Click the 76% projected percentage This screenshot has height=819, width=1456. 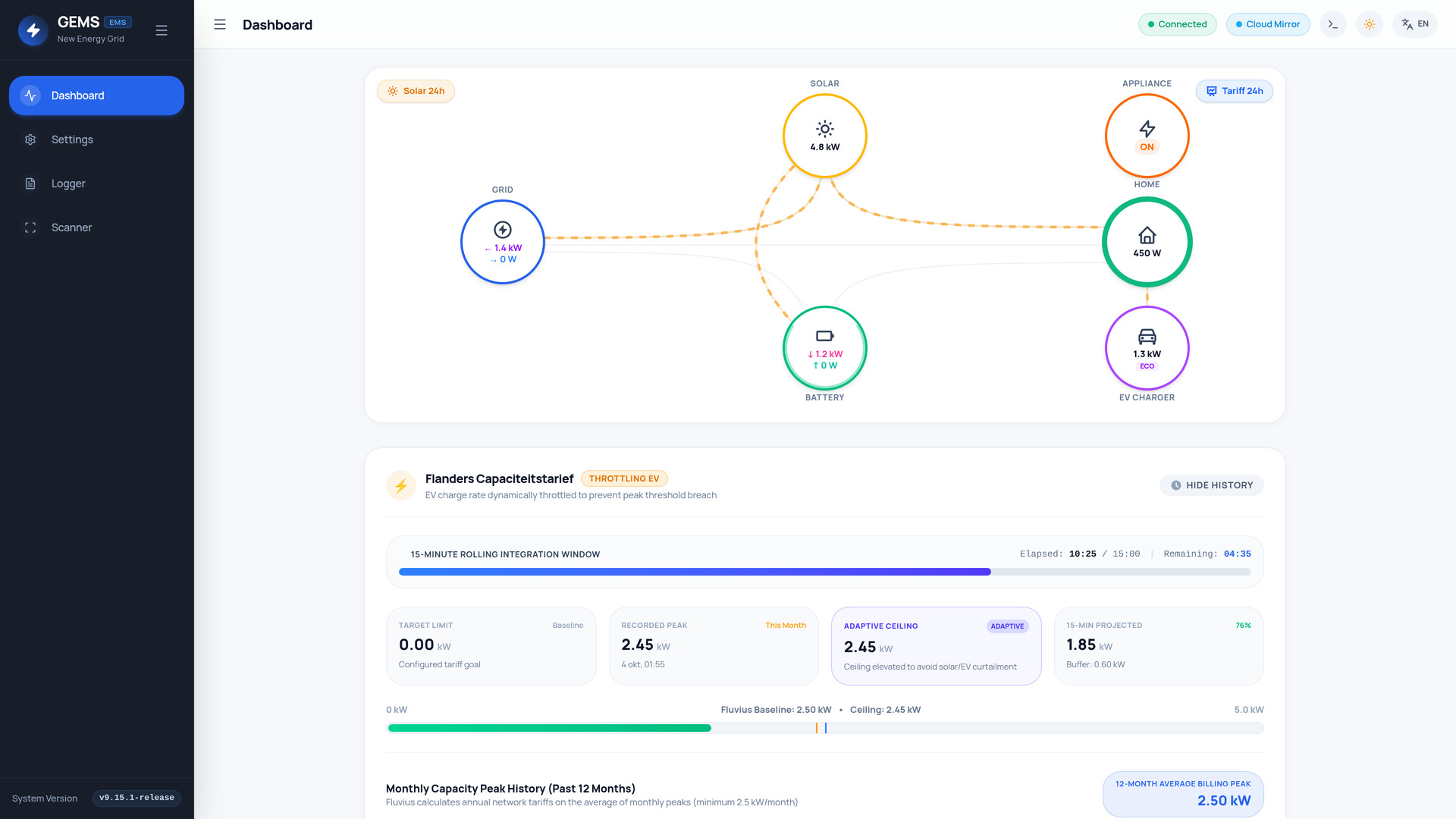pyautogui.click(x=1243, y=626)
